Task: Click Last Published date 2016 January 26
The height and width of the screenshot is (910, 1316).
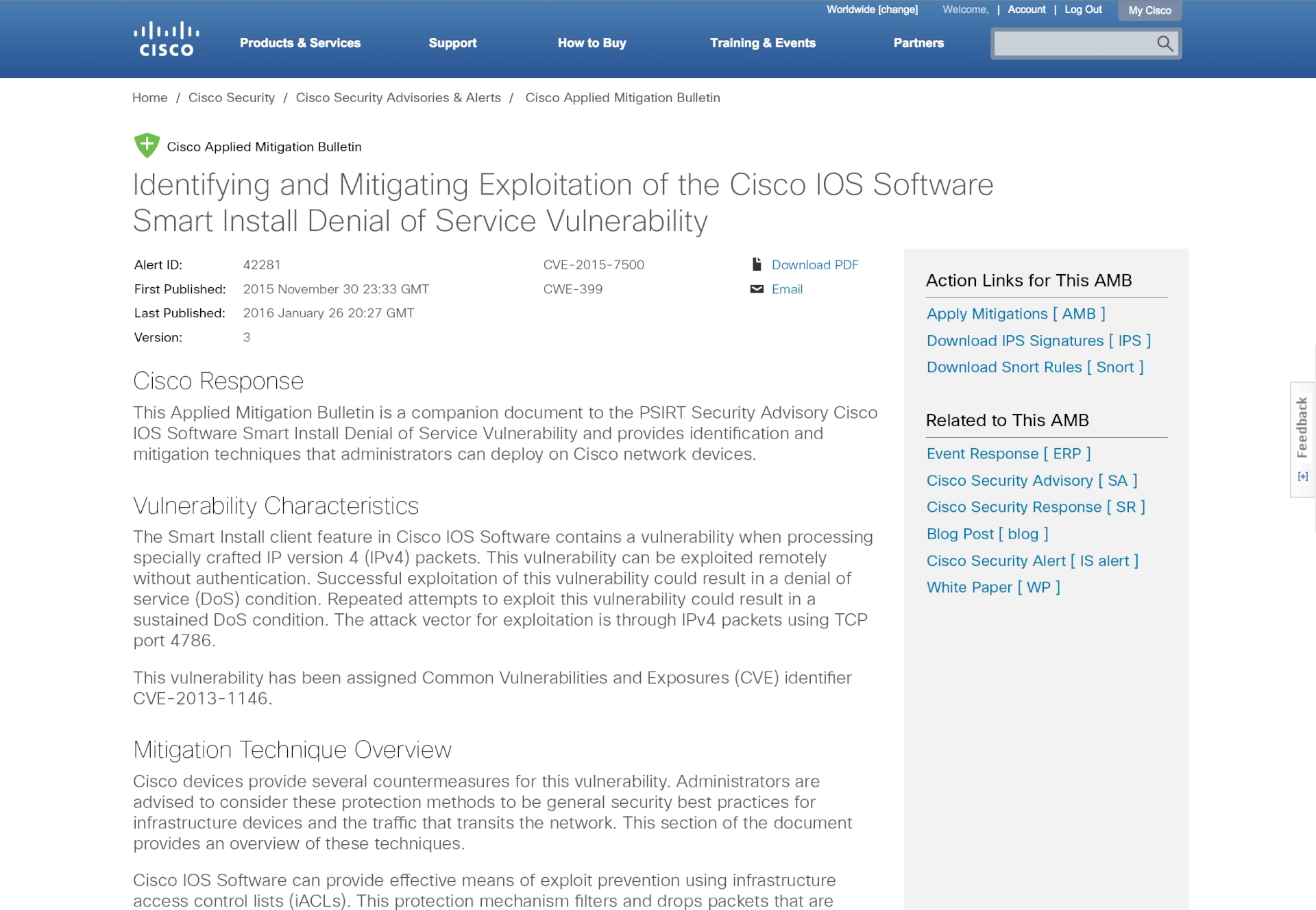Action: [329, 313]
